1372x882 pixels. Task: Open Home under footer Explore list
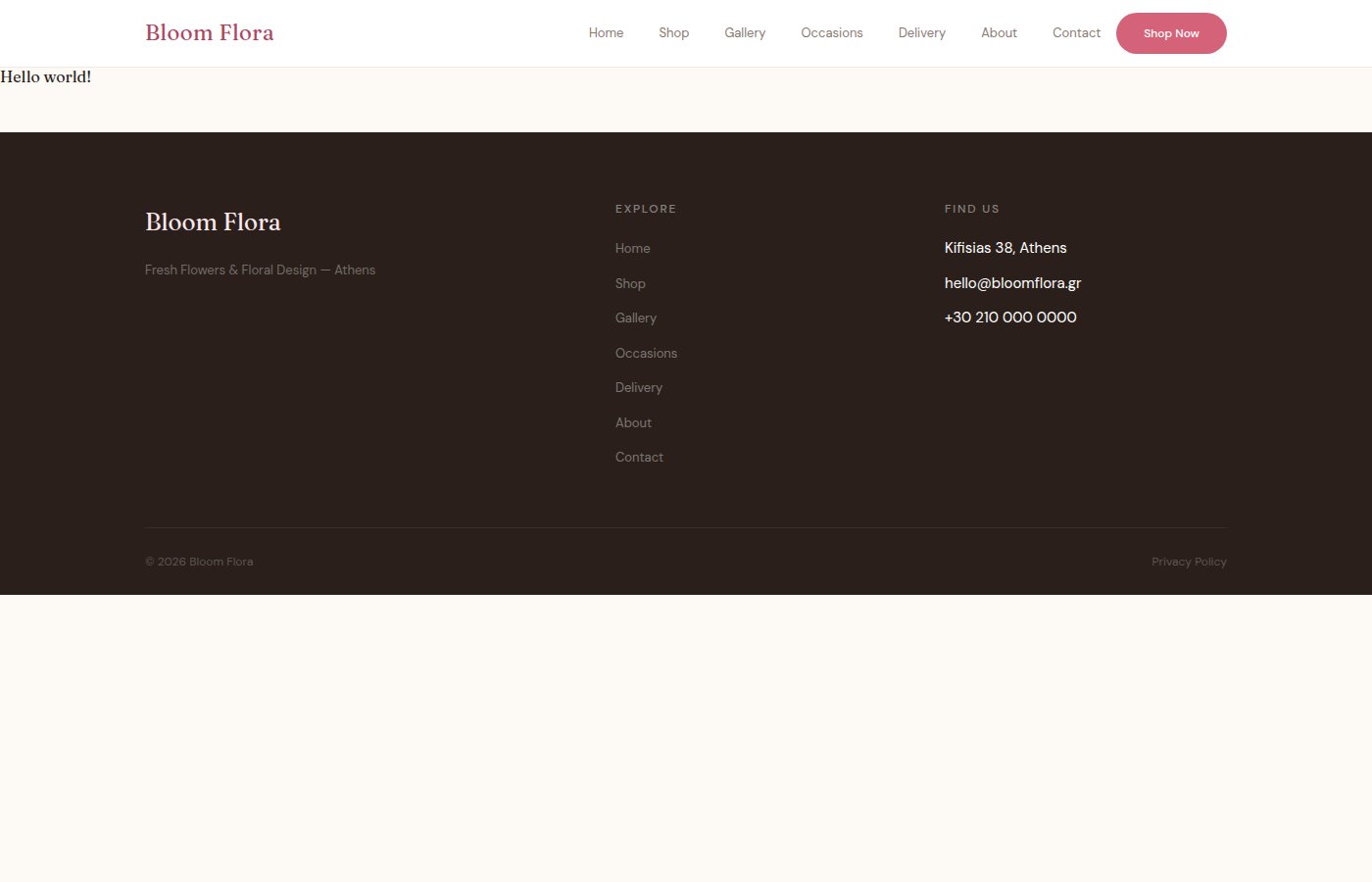(x=632, y=248)
